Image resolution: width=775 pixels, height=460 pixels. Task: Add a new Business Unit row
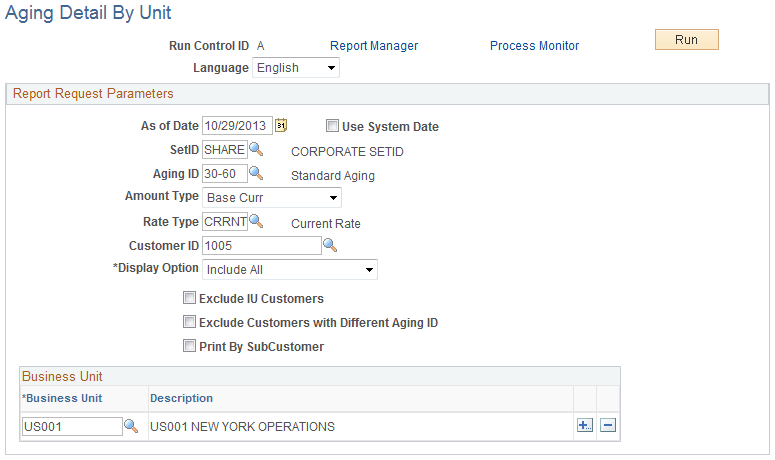pos(585,426)
